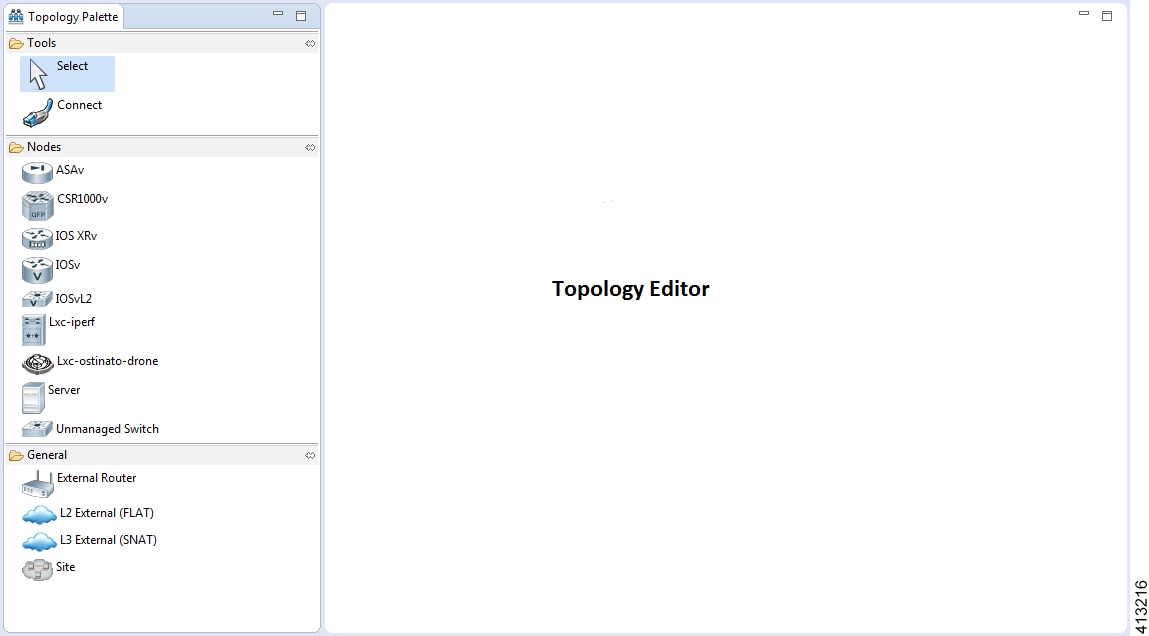Screen dimensions: 1149x636
Task: Collapse the Nodes drawer header
Action: coord(162,147)
